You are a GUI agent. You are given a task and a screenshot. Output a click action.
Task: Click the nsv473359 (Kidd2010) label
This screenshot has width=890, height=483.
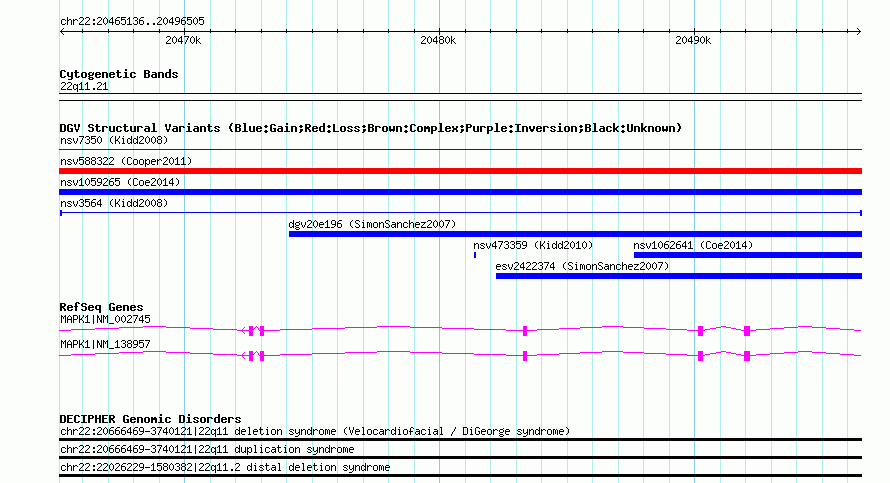(533, 245)
